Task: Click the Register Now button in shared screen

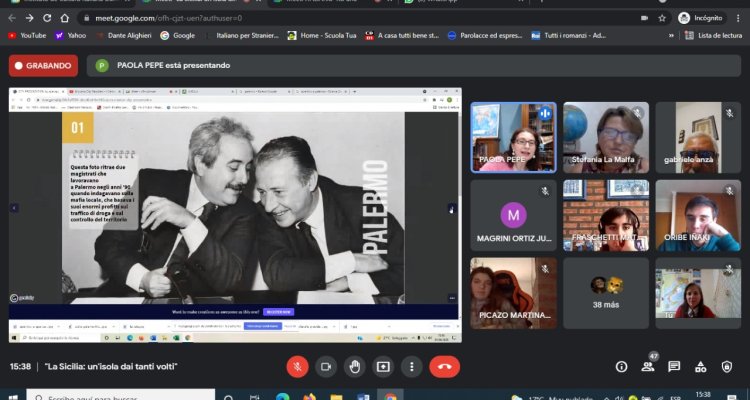Action: coord(278,312)
